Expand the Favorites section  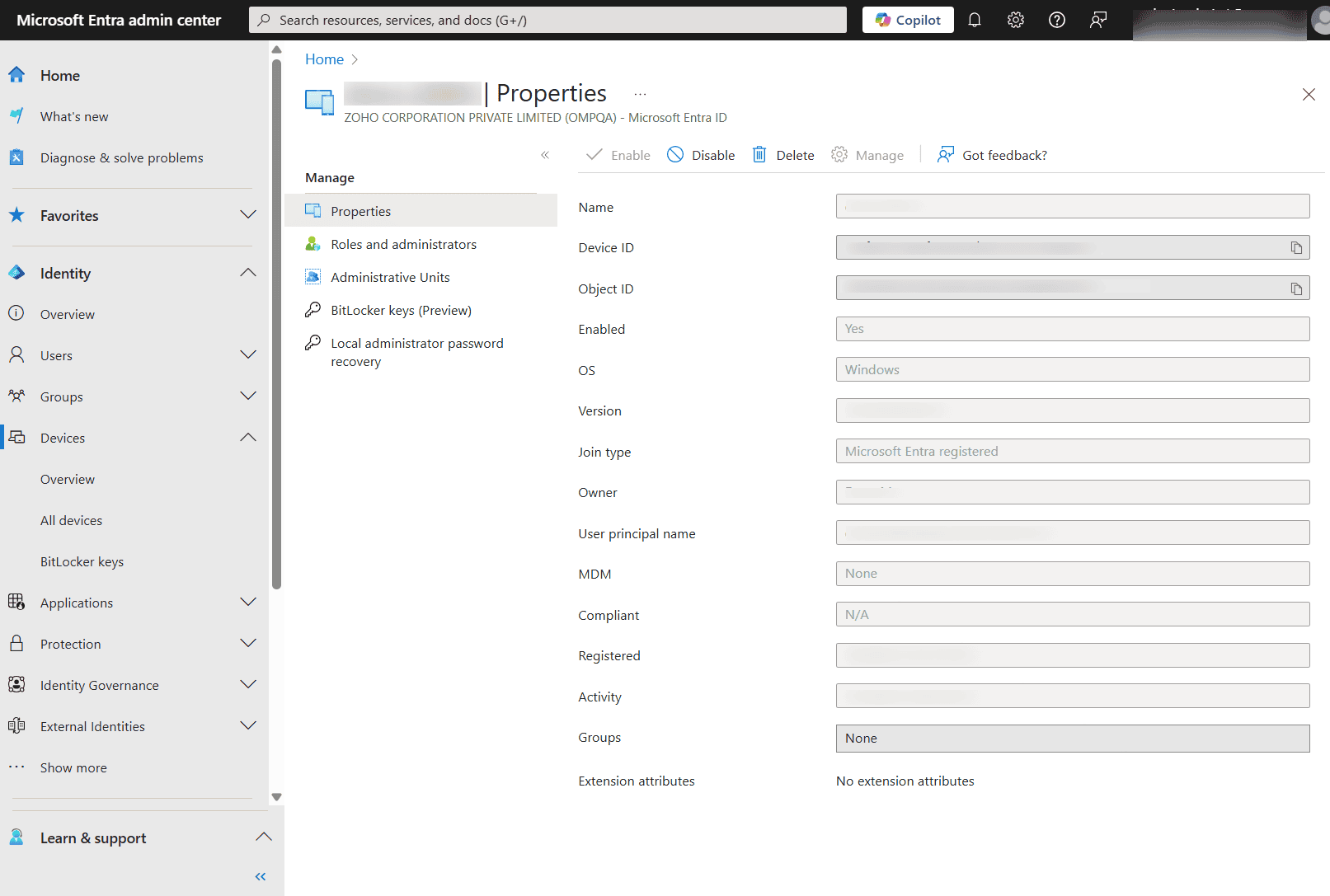coord(248,215)
